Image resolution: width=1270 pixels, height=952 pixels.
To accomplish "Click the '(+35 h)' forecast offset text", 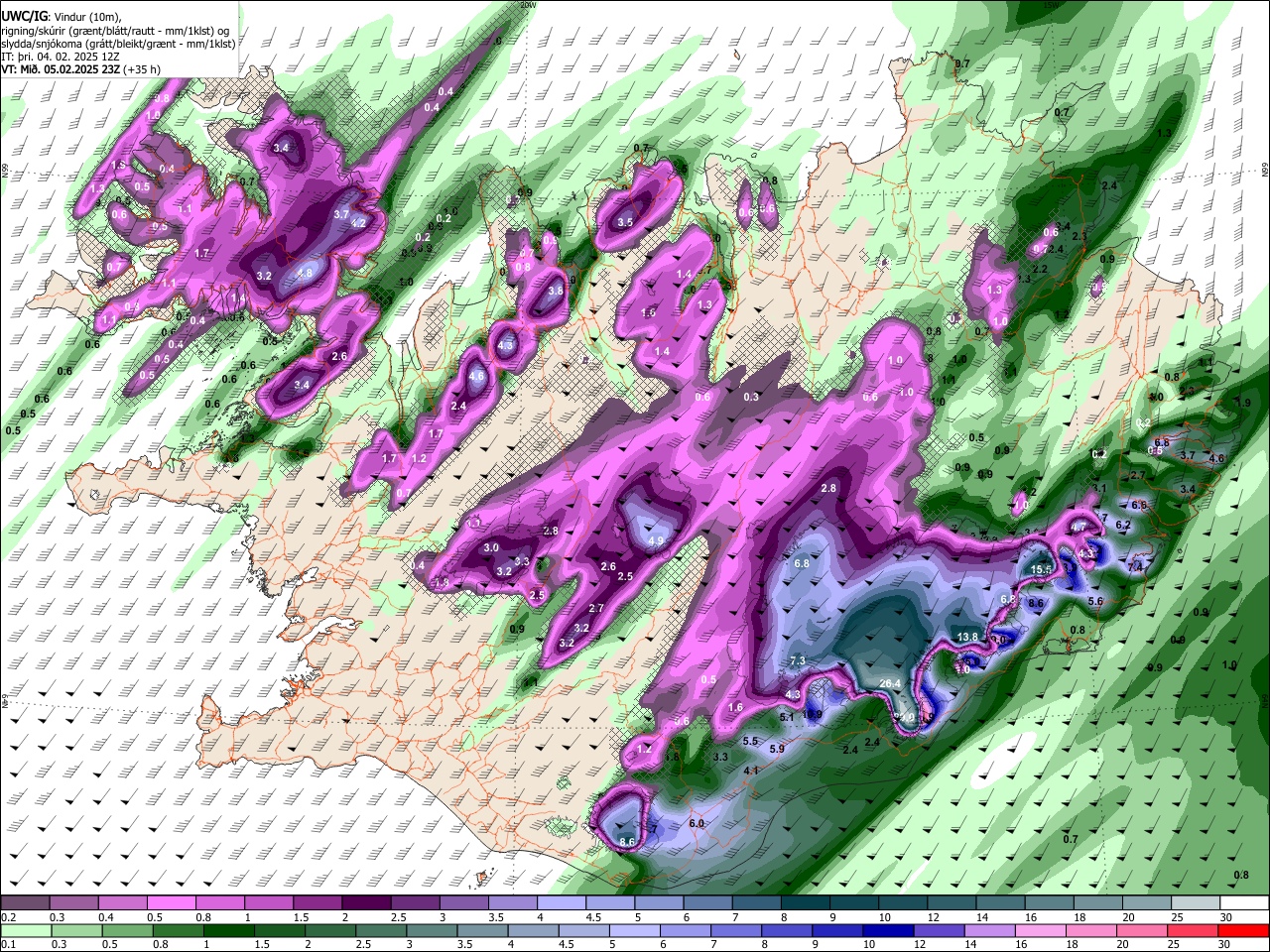I will (x=143, y=69).
